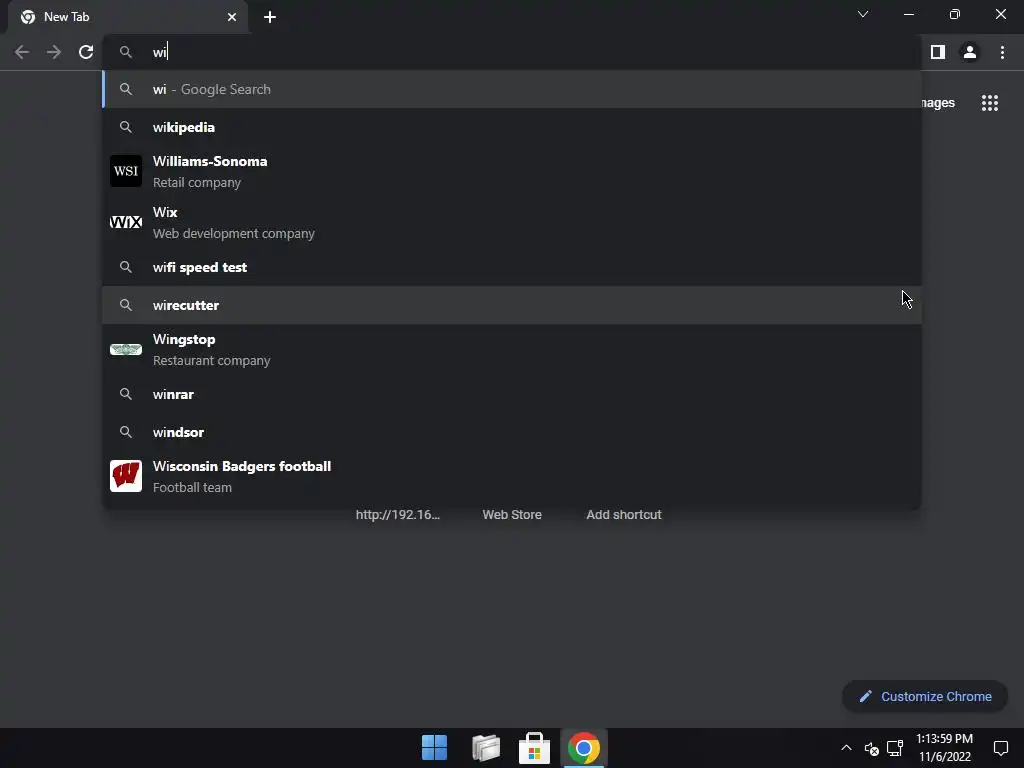Choose the winrar suggestion
Screen dimensions: 1024x768
click(512, 394)
